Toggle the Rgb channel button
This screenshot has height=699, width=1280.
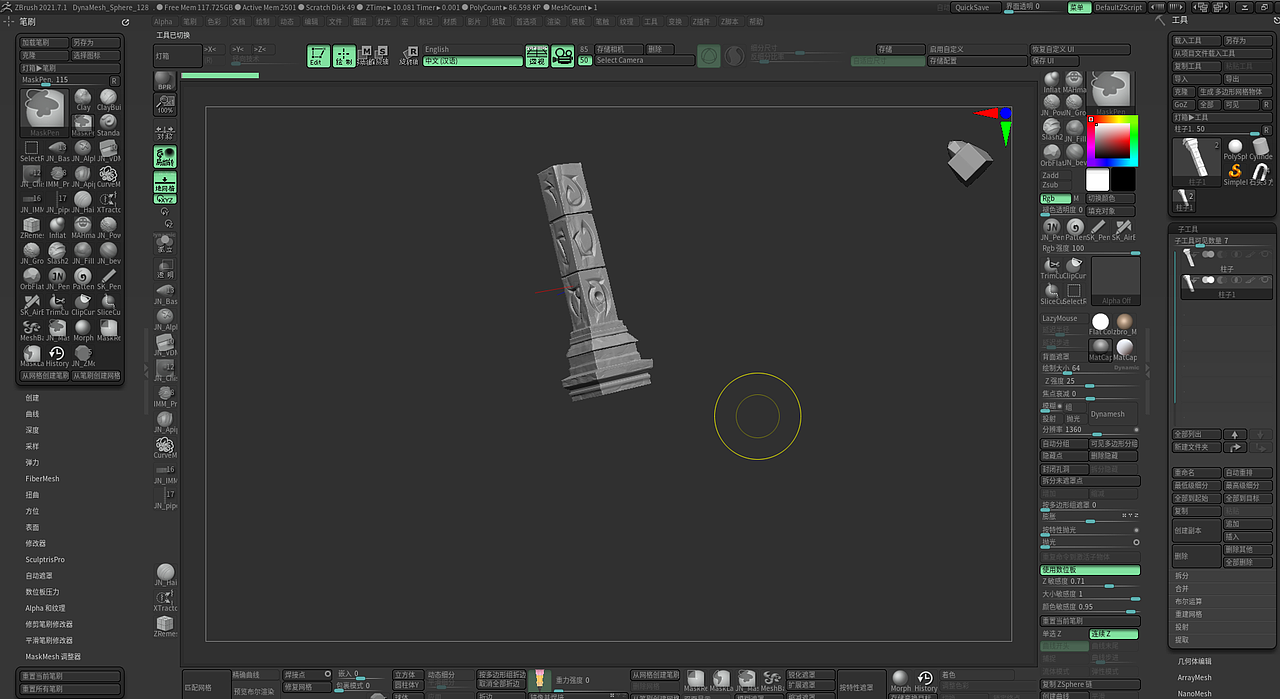1055,198
